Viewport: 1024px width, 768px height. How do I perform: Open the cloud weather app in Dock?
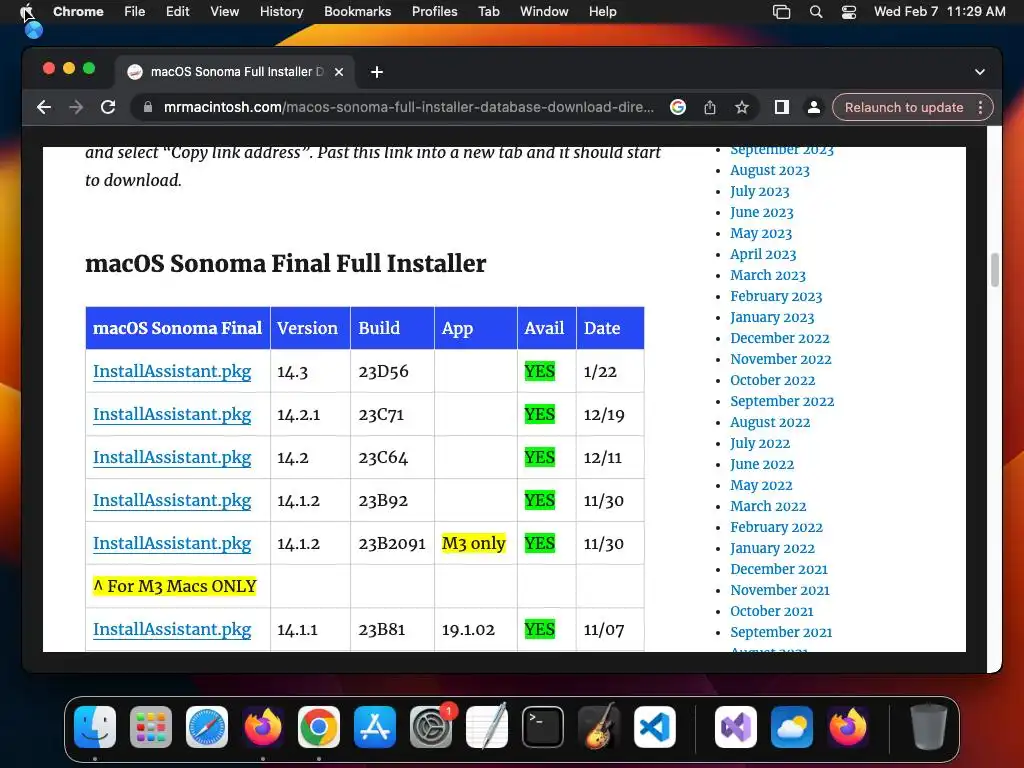[x=792, y=727]
